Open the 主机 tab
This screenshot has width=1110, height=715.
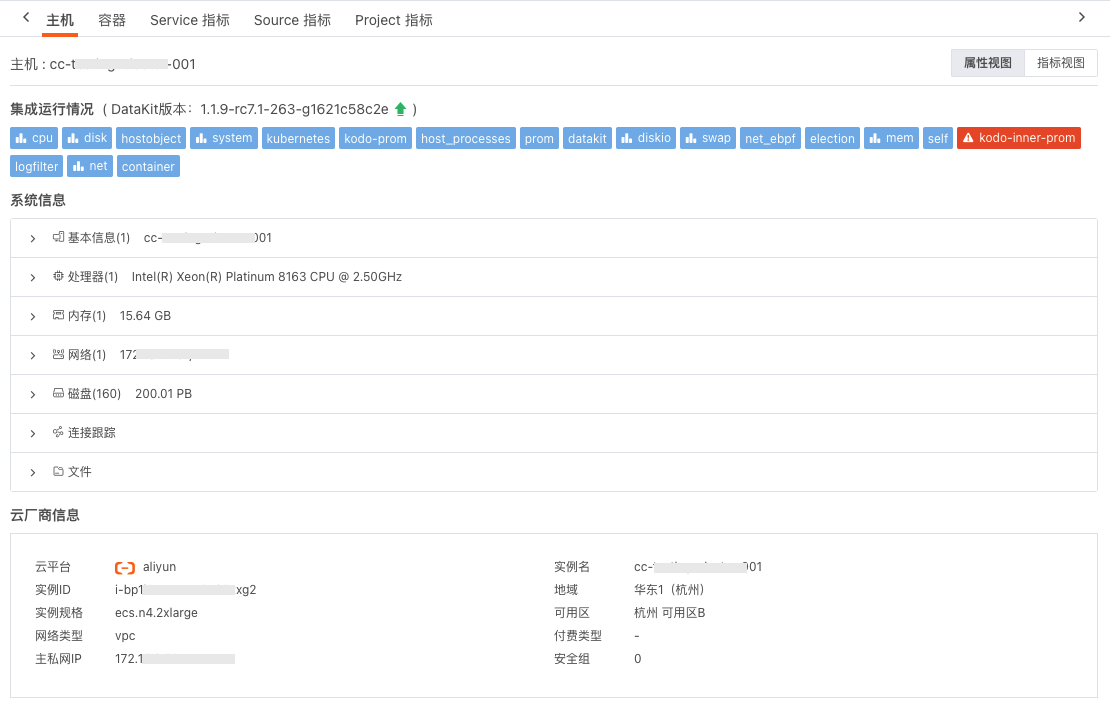tap(59, 20)
